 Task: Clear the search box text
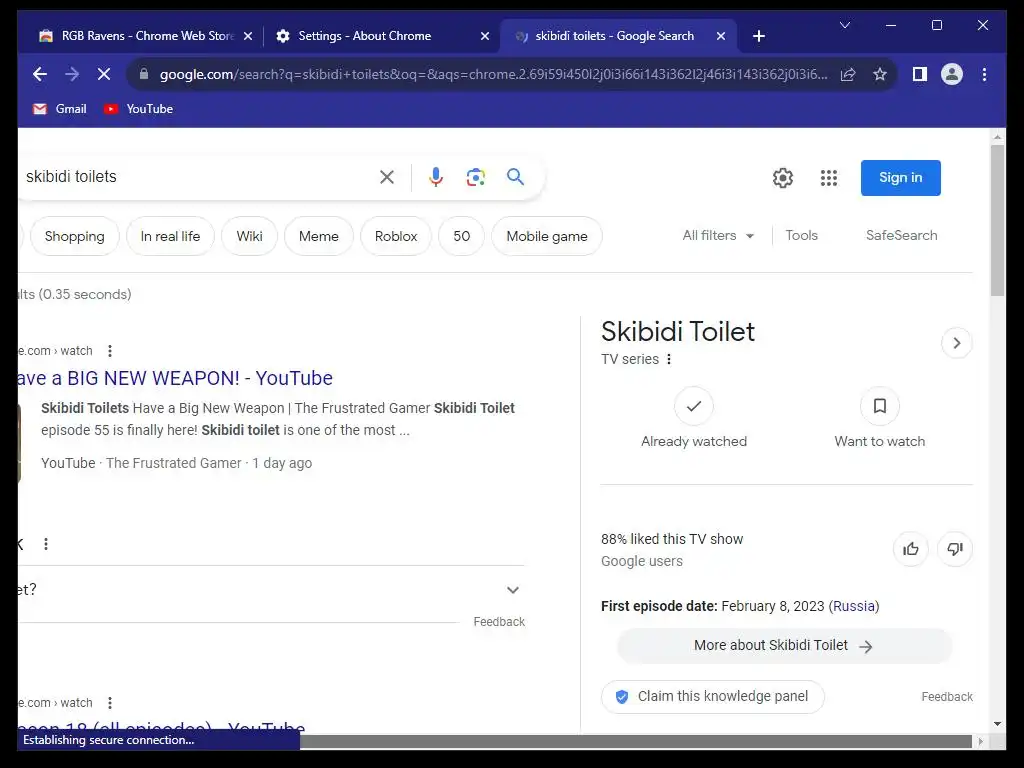(387, 177)
